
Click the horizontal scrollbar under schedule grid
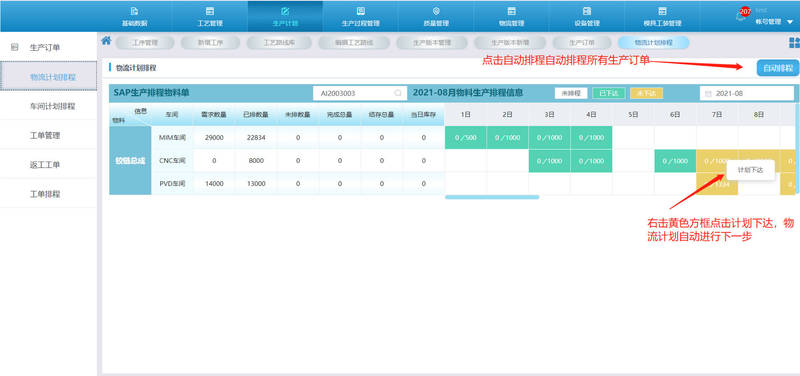tap(492, 197)
